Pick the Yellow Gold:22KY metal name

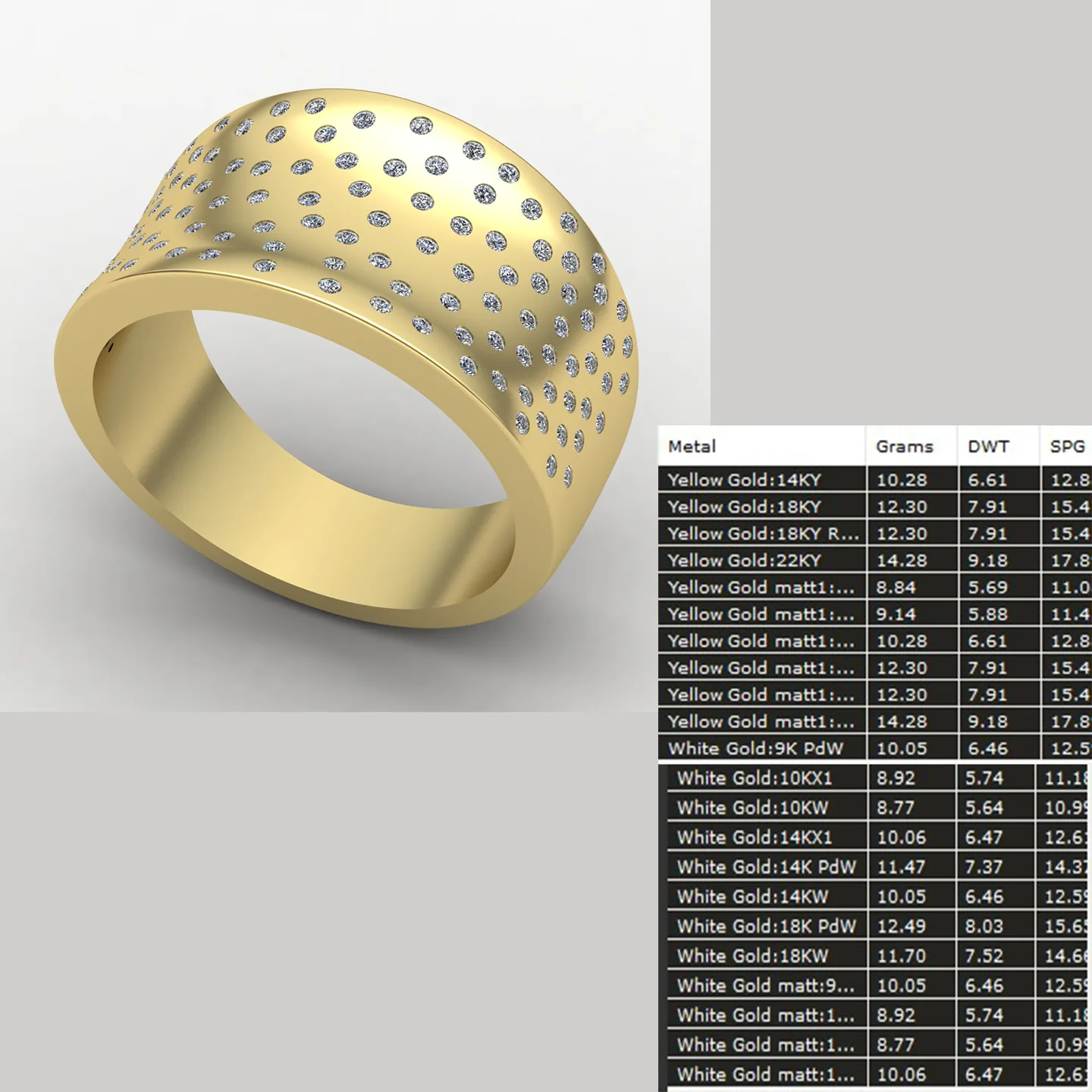(x=744, y=560)
